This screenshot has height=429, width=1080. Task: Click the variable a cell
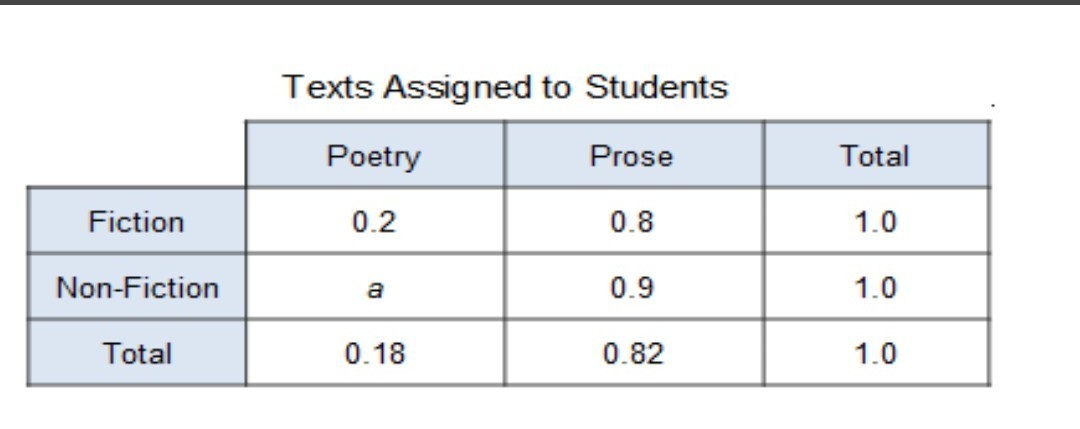point(374,286)
